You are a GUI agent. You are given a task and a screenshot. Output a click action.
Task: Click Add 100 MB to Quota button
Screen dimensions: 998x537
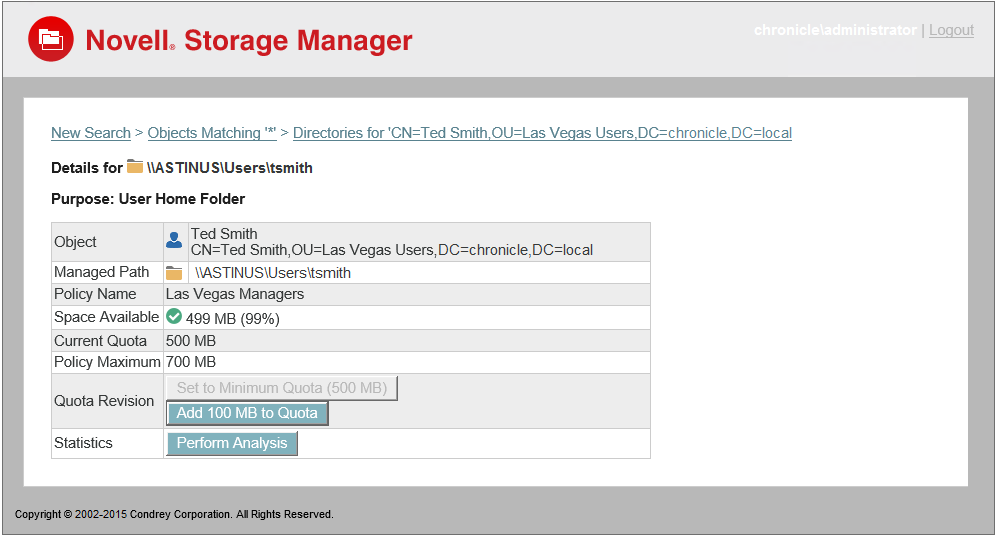click(247, 413)
